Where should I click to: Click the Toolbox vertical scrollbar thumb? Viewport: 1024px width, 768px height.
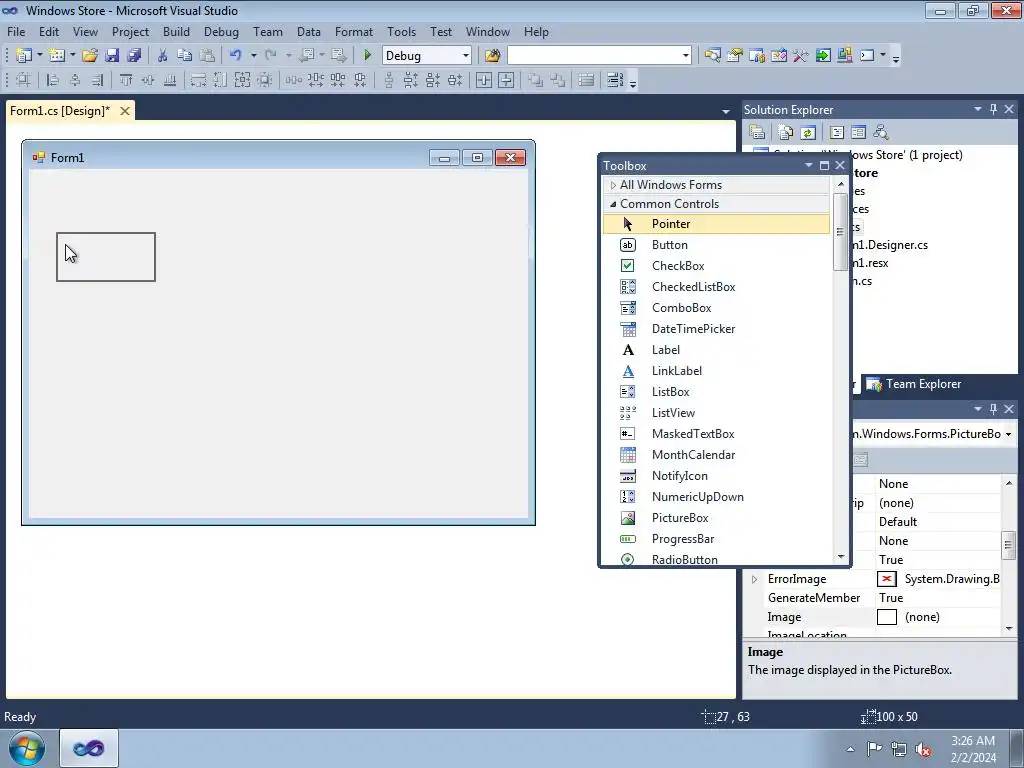[840, 232]
